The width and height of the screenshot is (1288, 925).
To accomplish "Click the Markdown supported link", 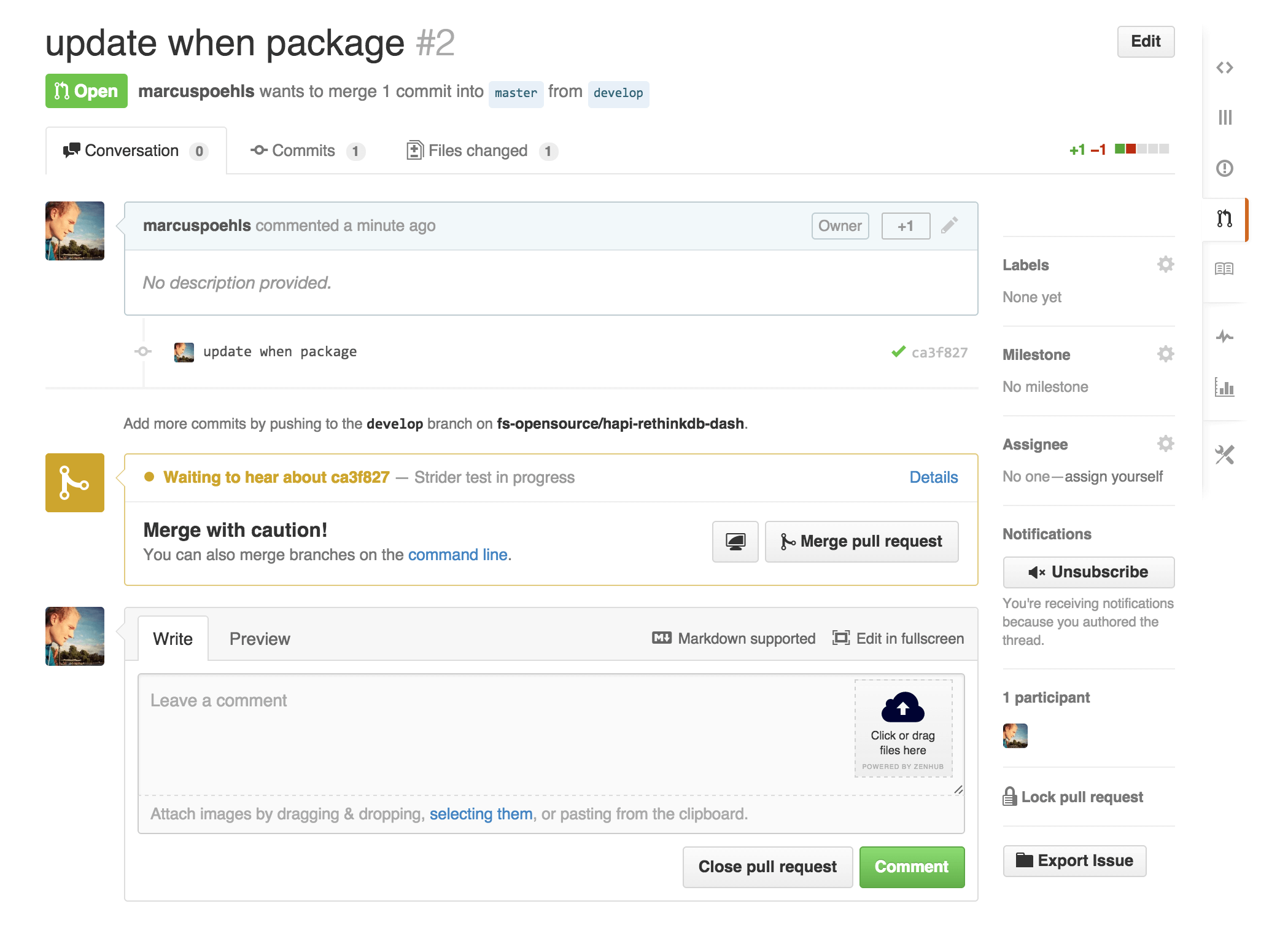I will coord(734,639).
